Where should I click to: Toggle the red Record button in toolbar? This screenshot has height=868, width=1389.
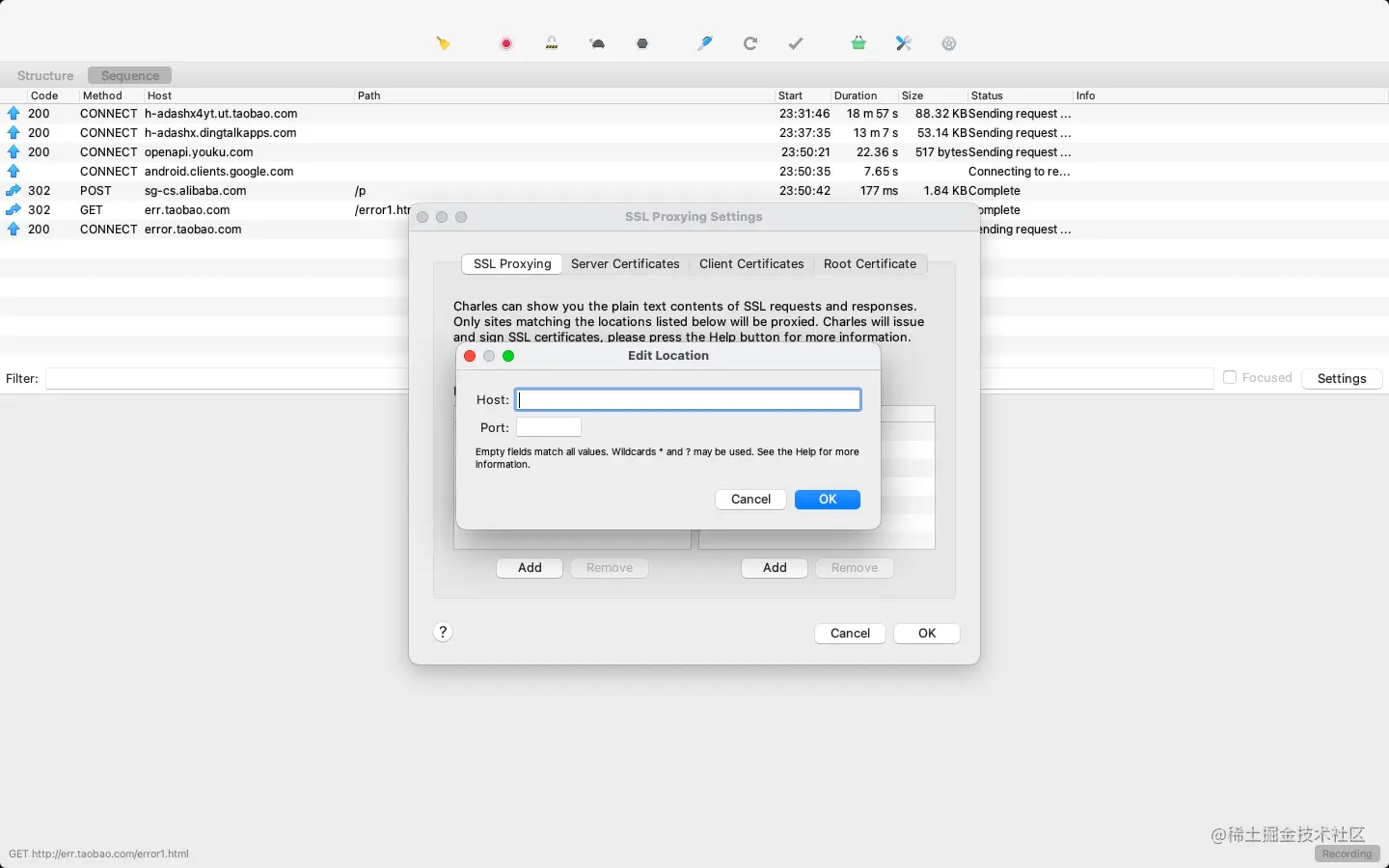pos(506,43)
